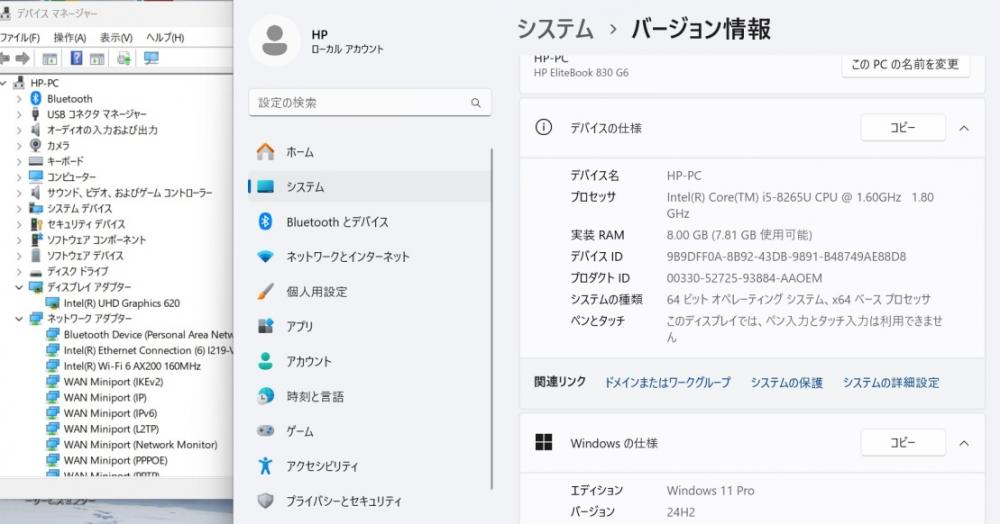This screenshot has height=524, width=1000.
Task: Open 個人用設定 personalization settings
Action: coord(370,291)
